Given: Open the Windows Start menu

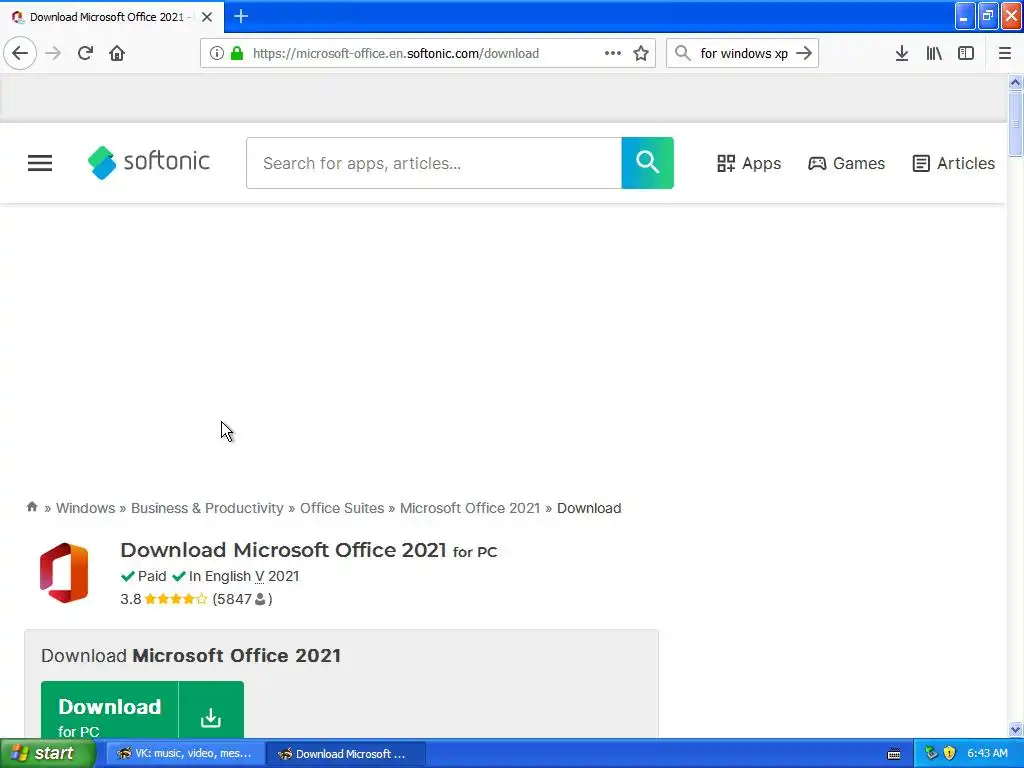Looking at the screenshot, I should click(x=48, y=754).
